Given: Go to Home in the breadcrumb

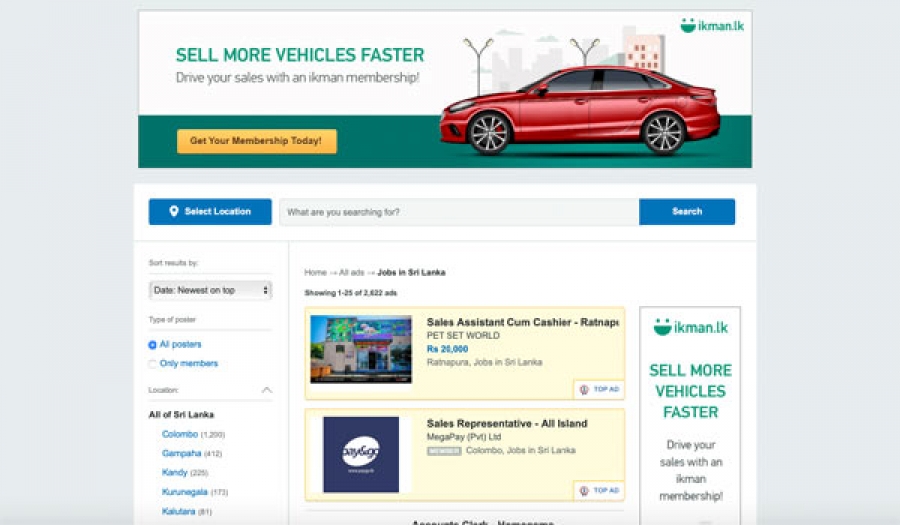Looking at the screenshot, I should 315,273.
